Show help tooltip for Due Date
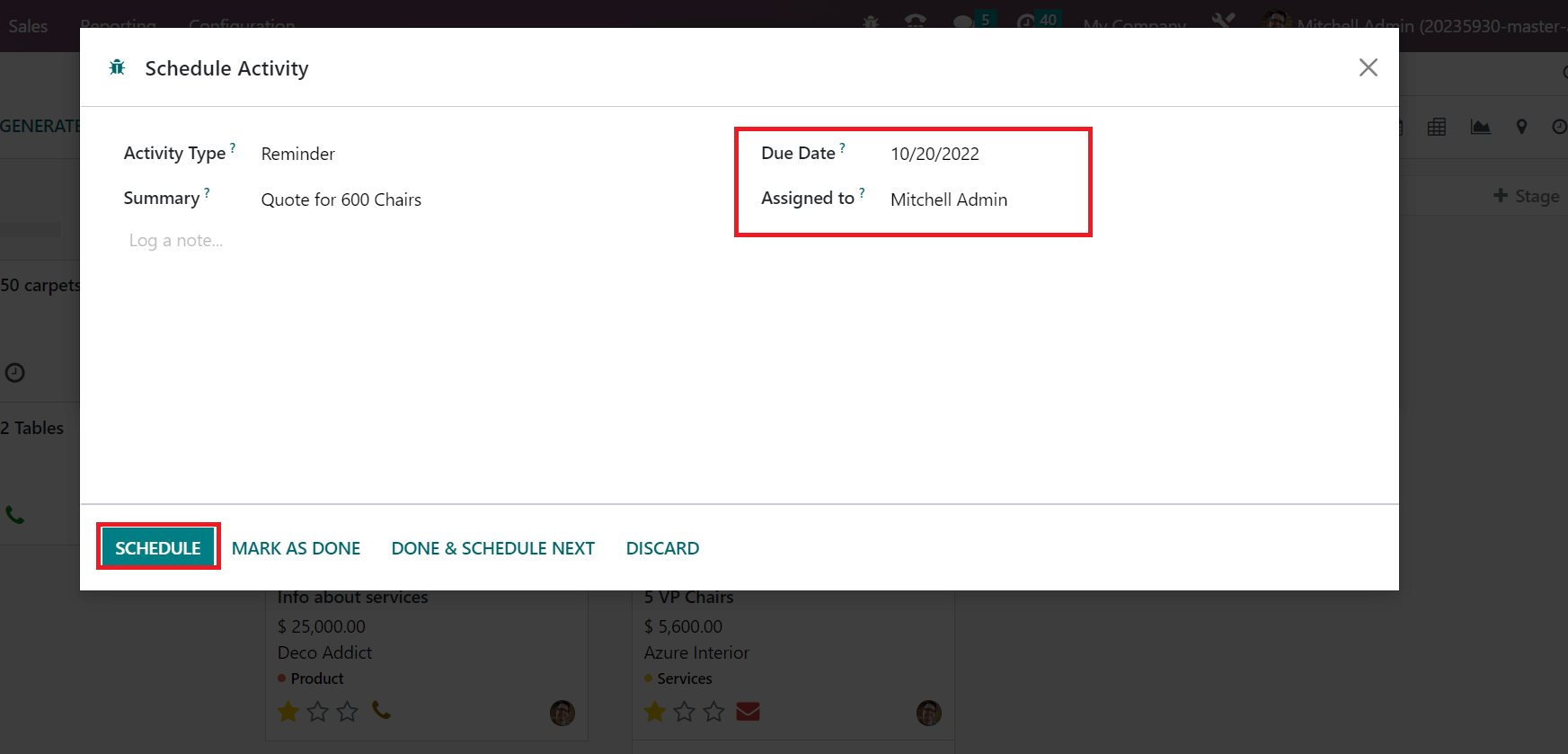Screen dimensions: 1568x754 pyautogui.click(x=842, y=147)
